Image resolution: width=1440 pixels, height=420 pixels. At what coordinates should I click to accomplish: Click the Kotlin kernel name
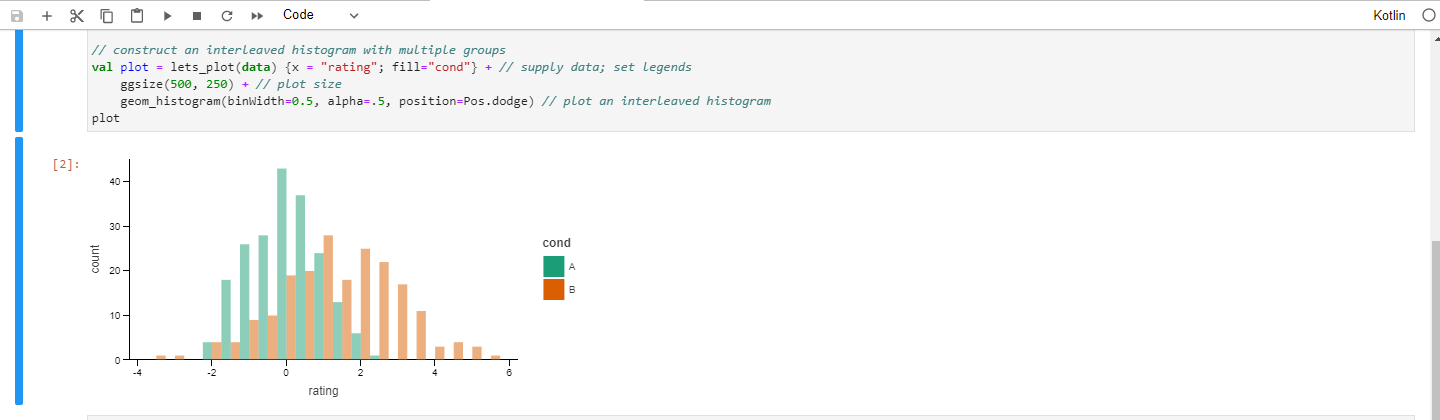click(x=1390, y=16)
